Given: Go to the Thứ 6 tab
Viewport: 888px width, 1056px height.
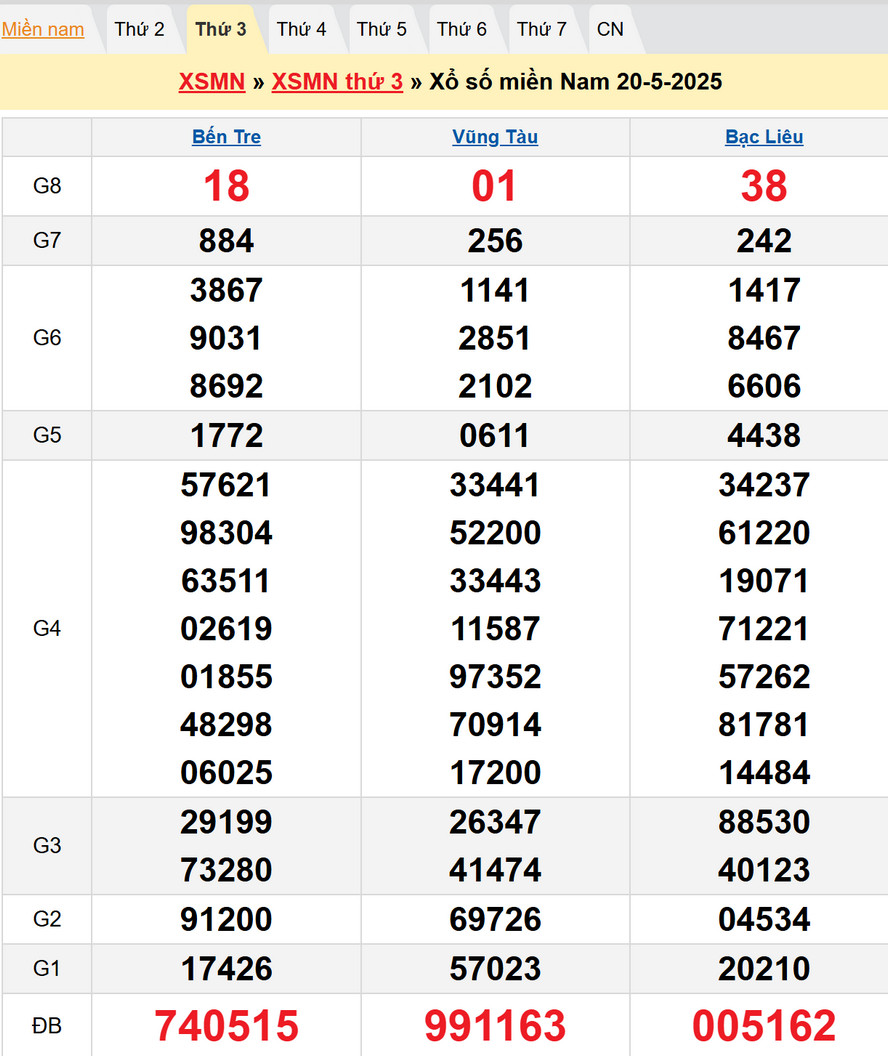Looking at the screenshot, I should click(461, 29).
